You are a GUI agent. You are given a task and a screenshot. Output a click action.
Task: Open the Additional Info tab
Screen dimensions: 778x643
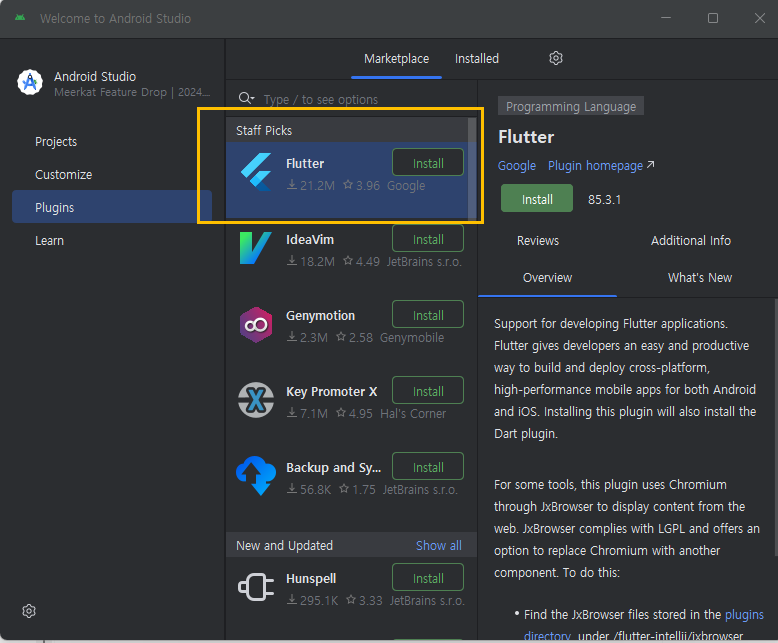coord(690,241)
